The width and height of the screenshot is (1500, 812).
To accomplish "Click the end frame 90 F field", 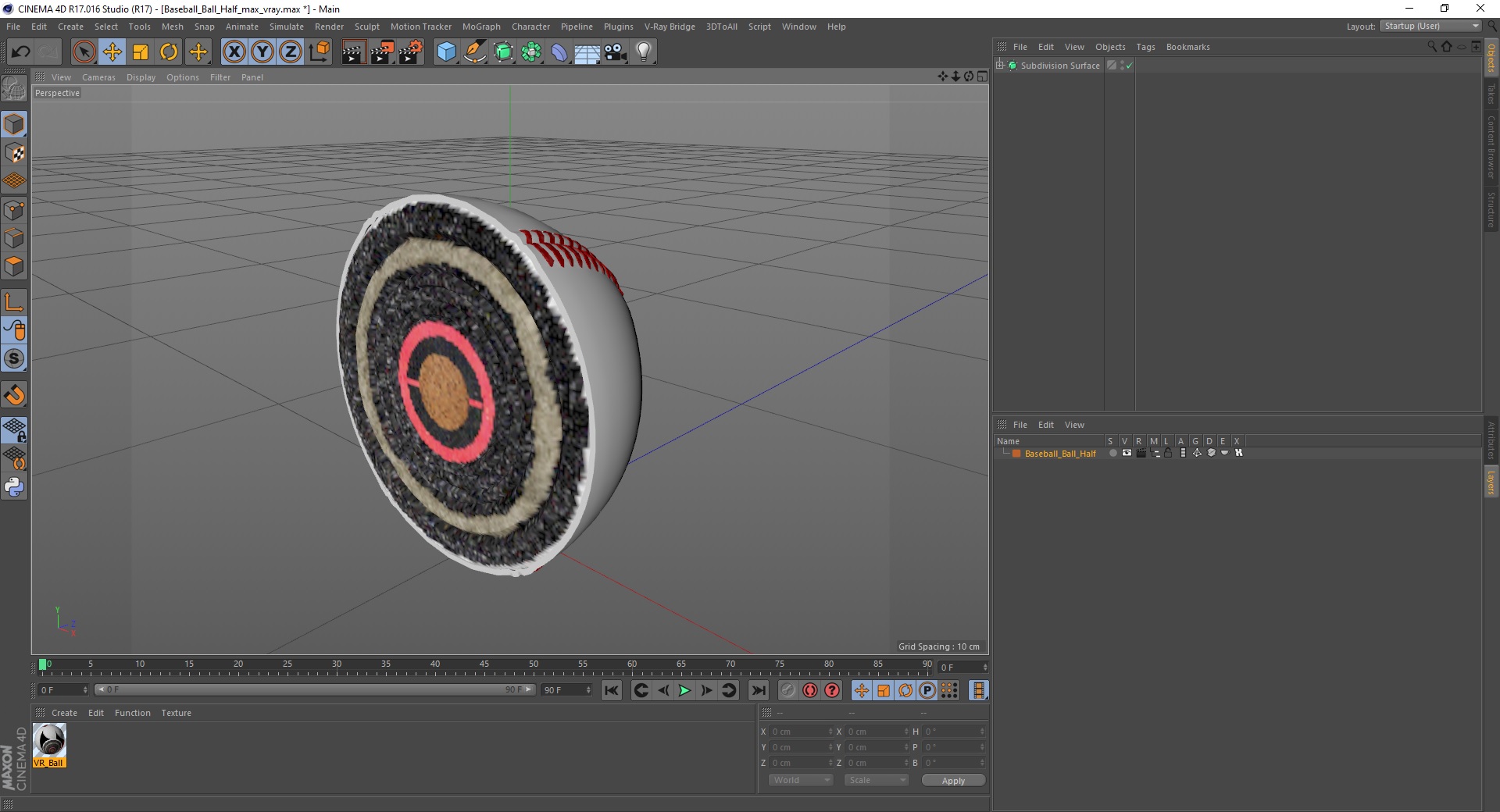I will [x=566, y=689].
